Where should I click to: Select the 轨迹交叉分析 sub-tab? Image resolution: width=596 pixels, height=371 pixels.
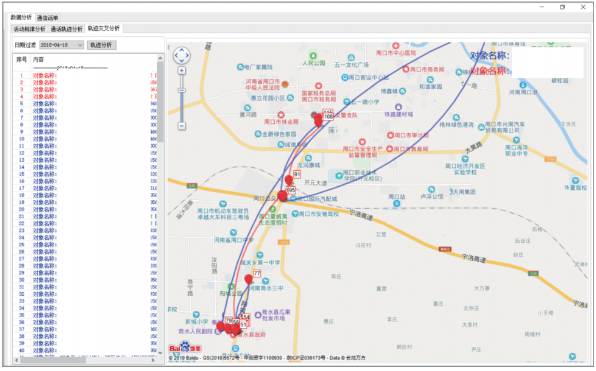104,29
